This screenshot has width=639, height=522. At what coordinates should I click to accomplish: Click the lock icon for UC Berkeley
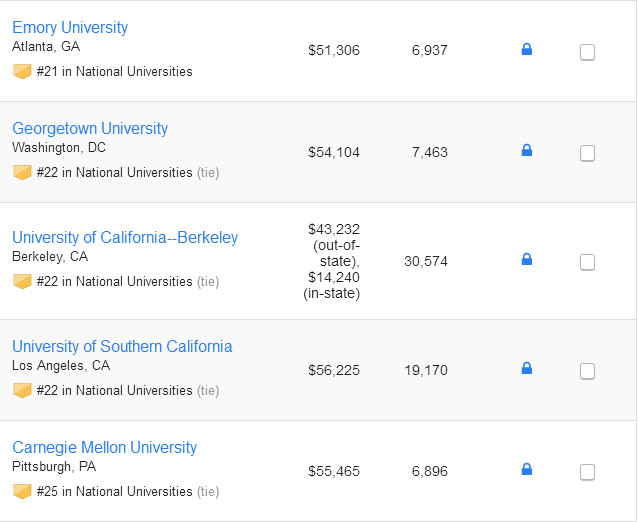click(x=527, y=260)
